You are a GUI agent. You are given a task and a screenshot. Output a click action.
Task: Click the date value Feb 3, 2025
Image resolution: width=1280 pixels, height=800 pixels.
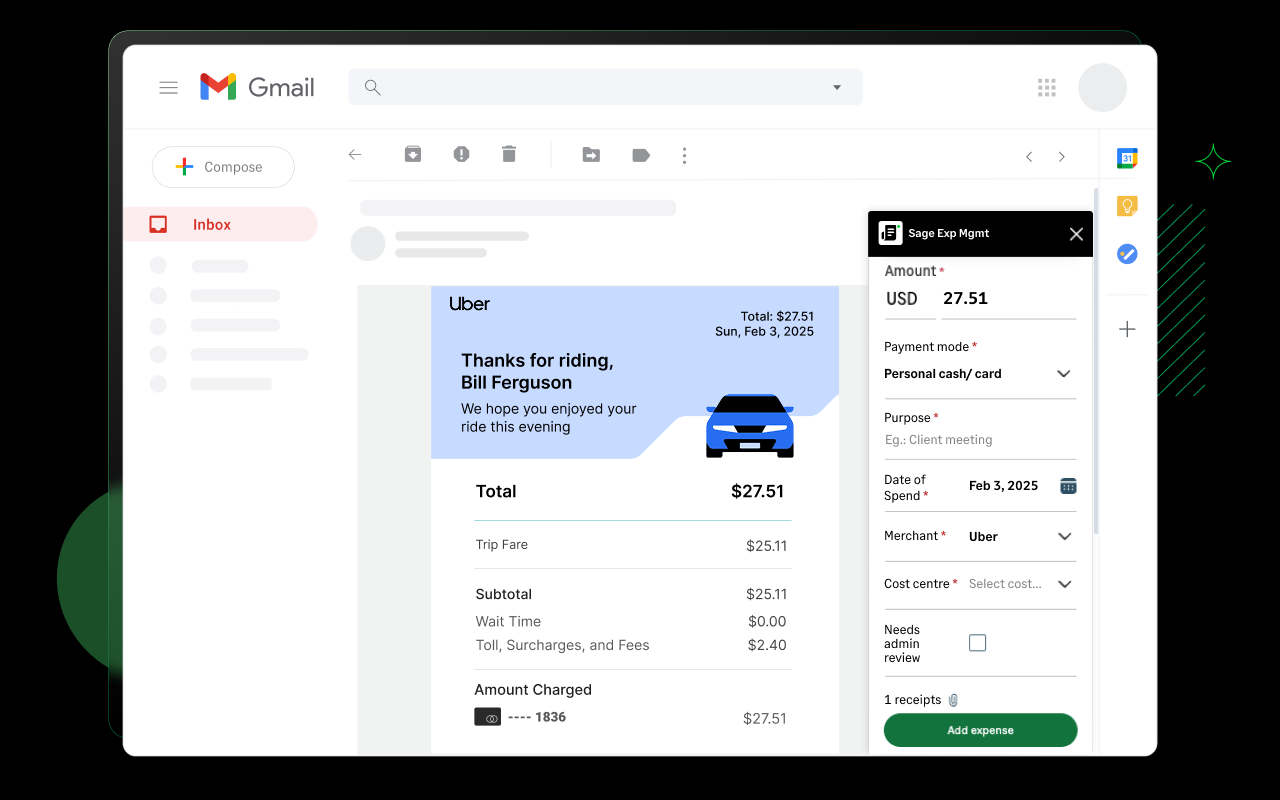[1003, 486]
